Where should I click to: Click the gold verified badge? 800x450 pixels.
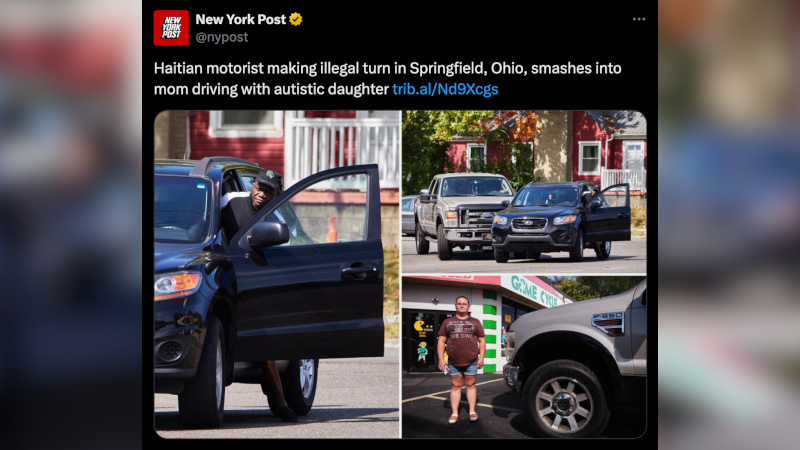click(296, 19)
